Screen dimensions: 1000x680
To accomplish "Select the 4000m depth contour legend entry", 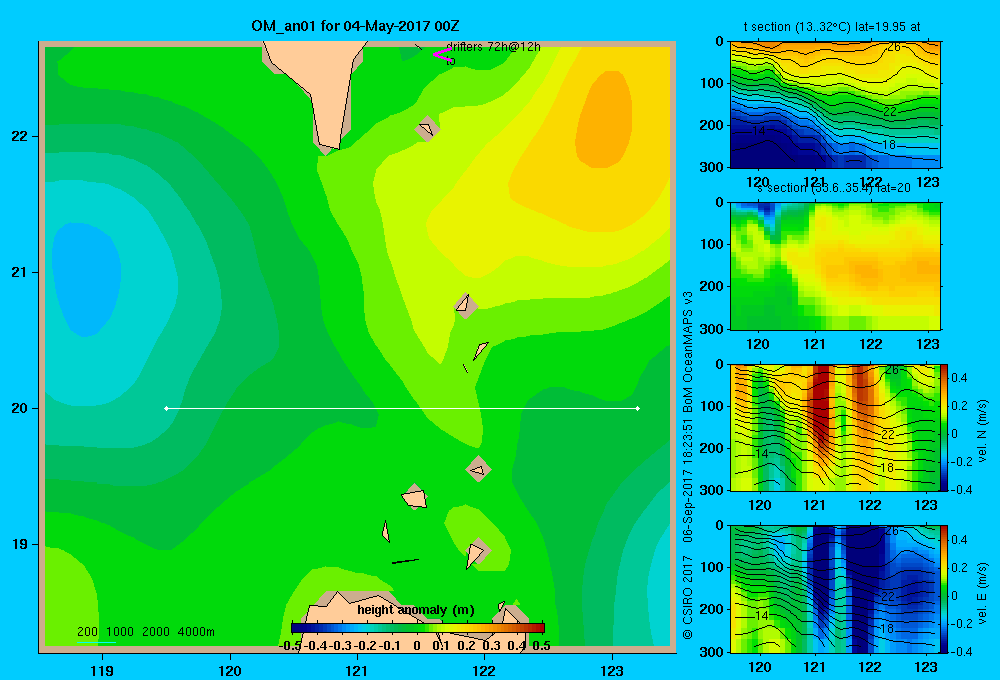I will 196,632.
